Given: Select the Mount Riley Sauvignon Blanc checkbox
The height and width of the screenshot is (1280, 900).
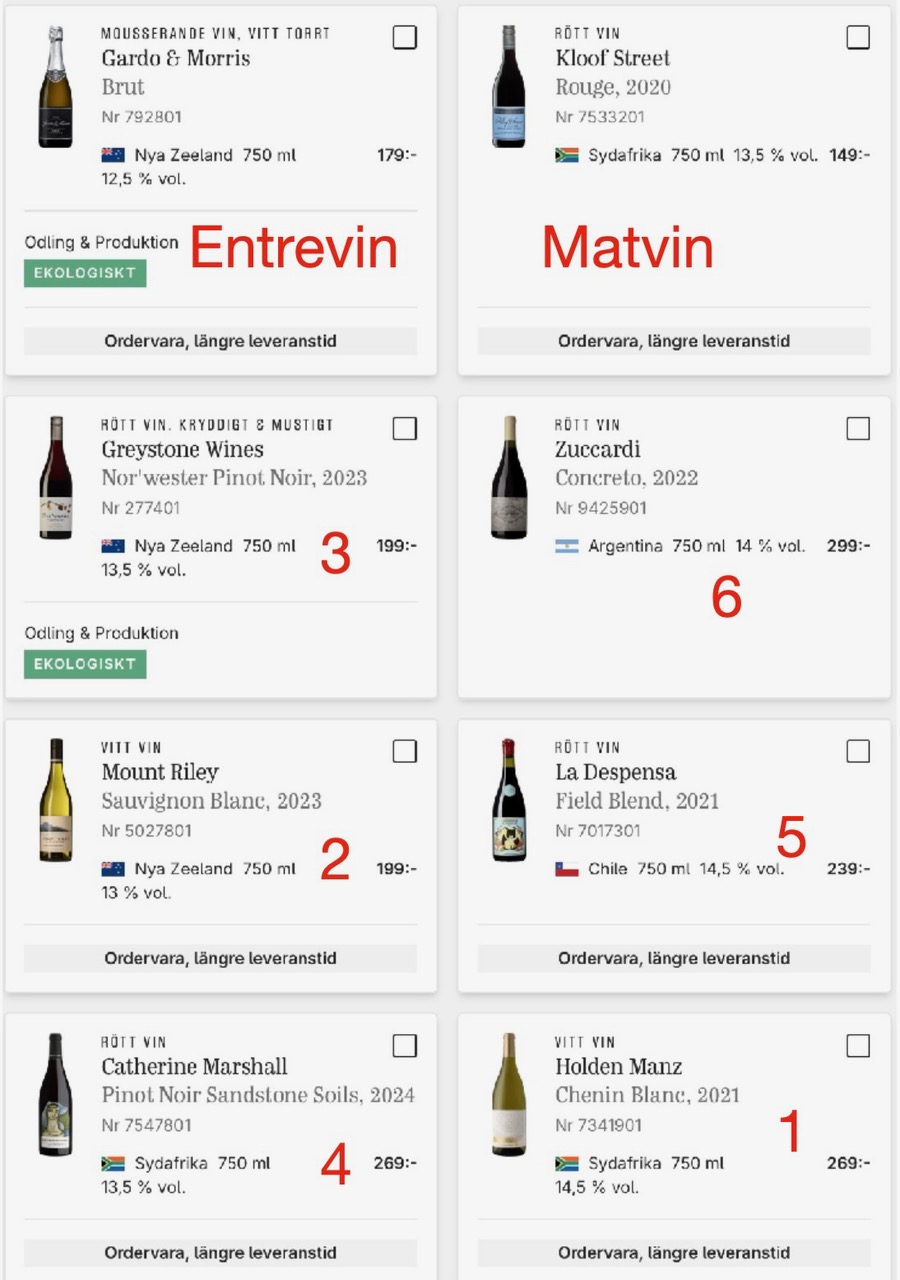Looking at the screenshot, I should point(404,751).
